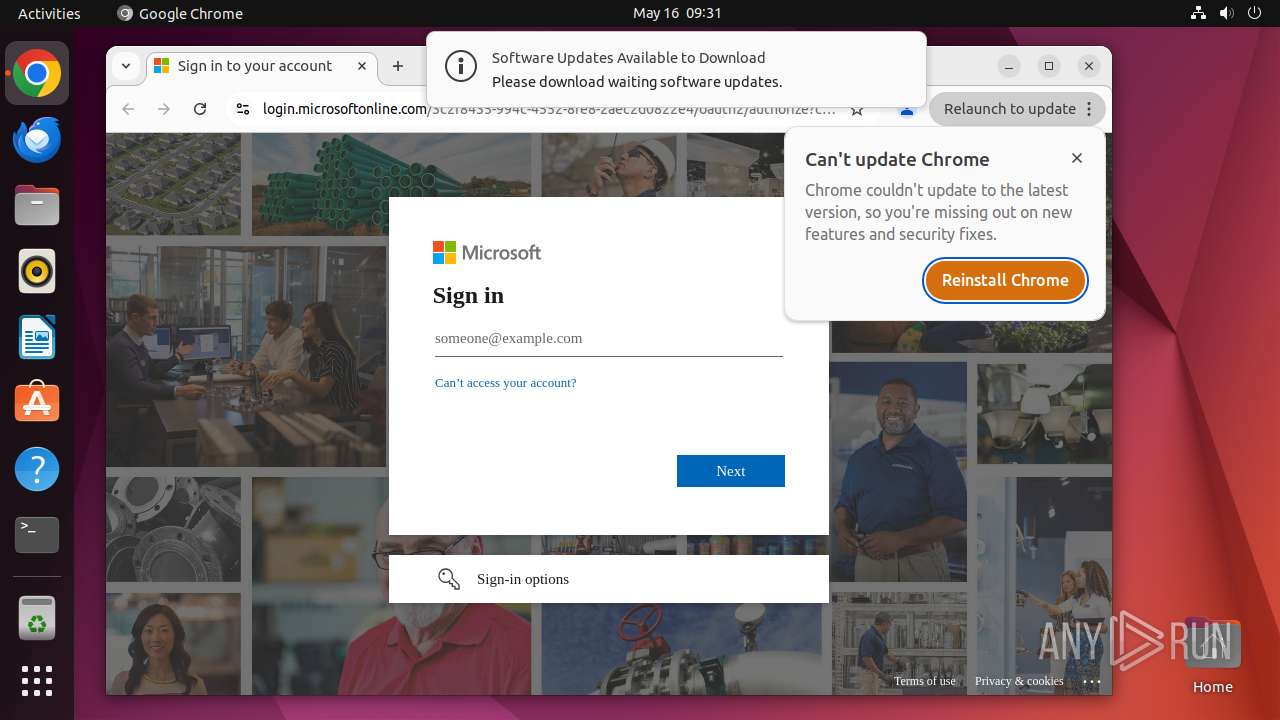The image size is (1280, 720).
Task: Open the Activities overview
Action: (49, 13)
